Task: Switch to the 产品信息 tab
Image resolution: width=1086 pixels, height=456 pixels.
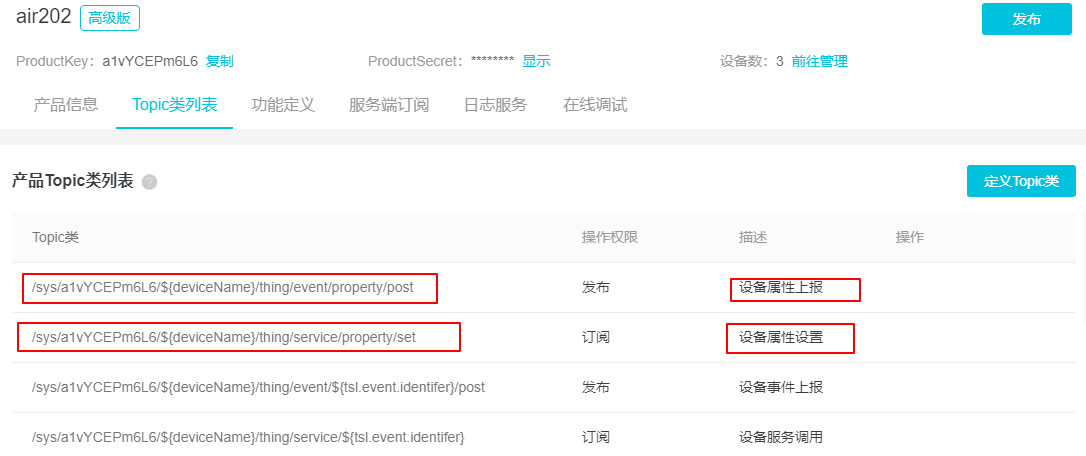Action: 66,105
